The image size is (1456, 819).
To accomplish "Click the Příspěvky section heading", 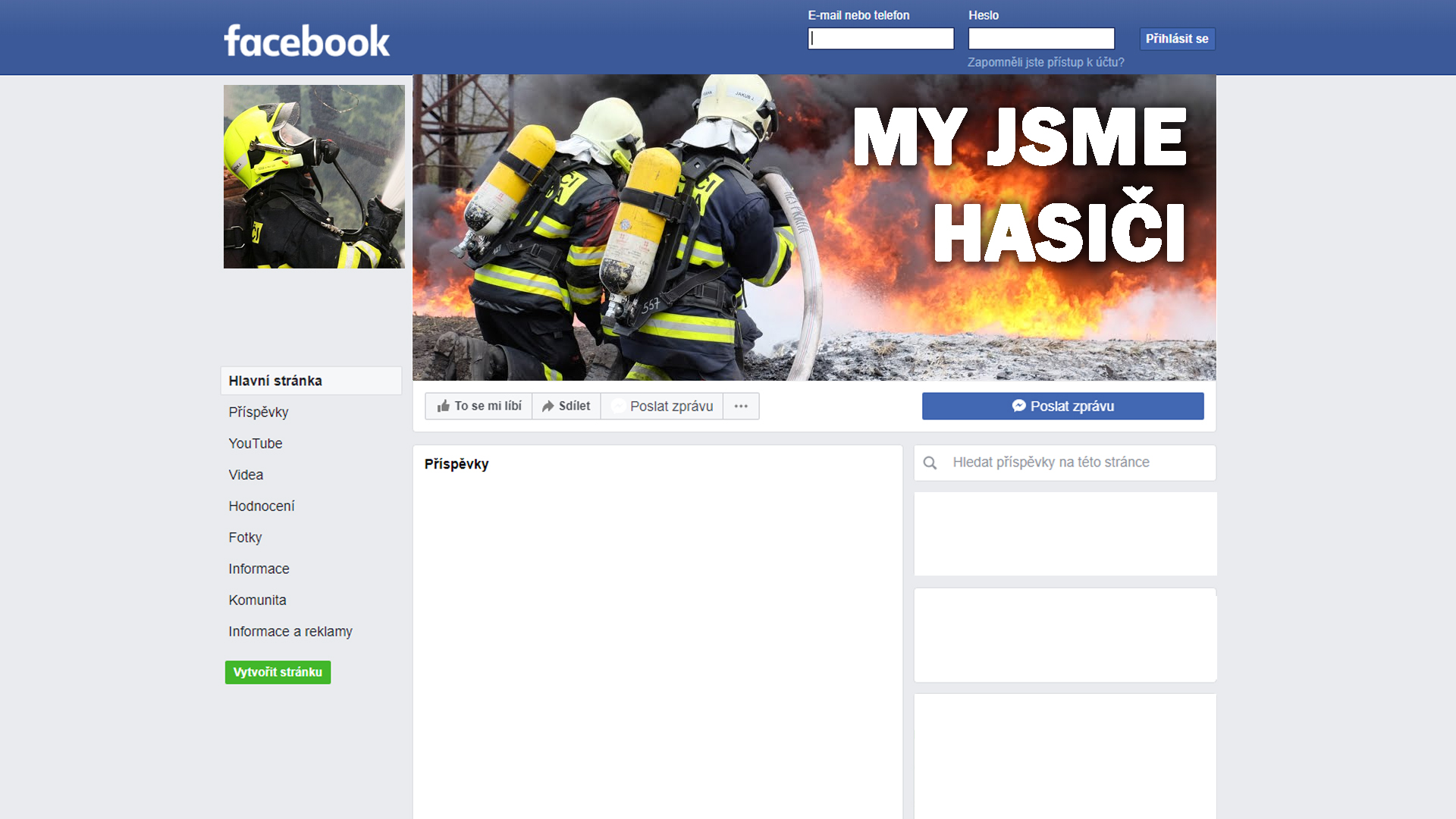I will [x=457, y=464].
